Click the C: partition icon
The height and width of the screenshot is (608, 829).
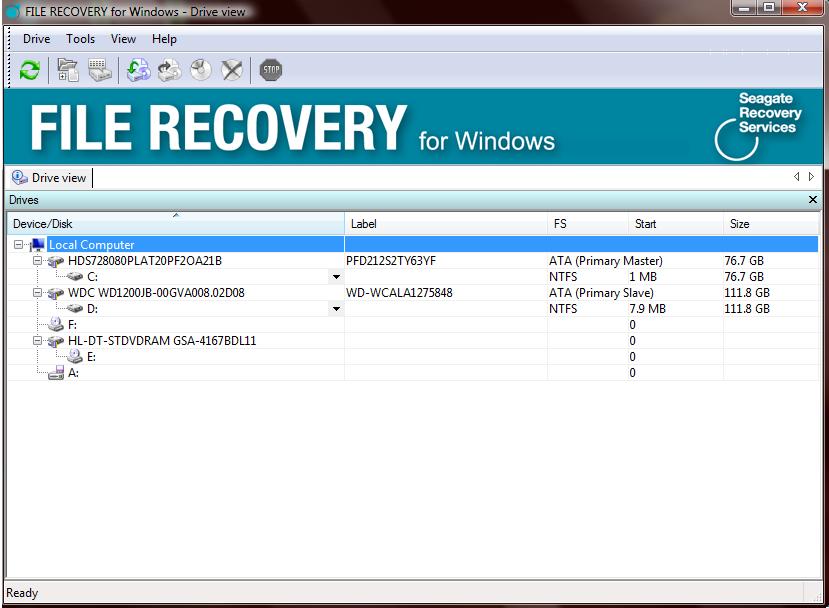75,277
